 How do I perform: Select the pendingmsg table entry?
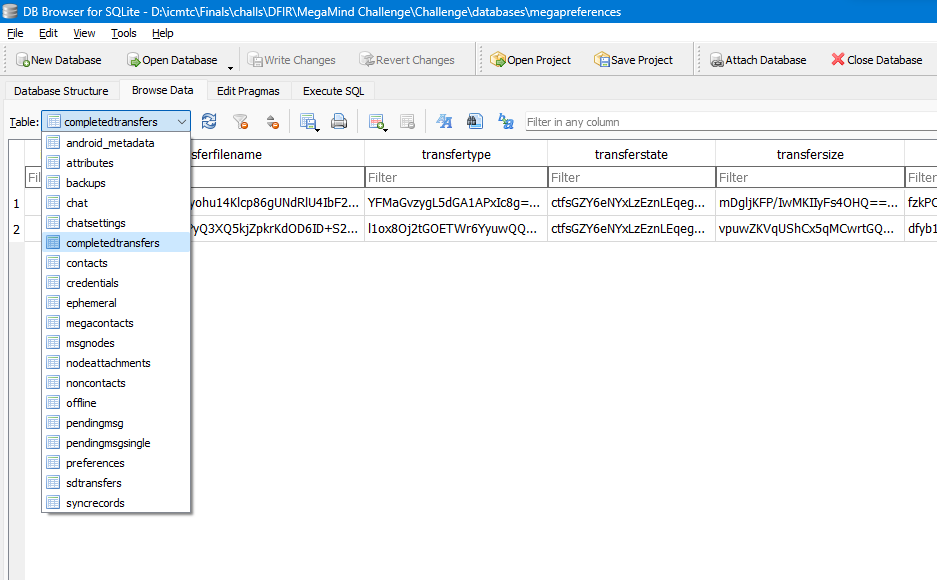click(116, 423)
